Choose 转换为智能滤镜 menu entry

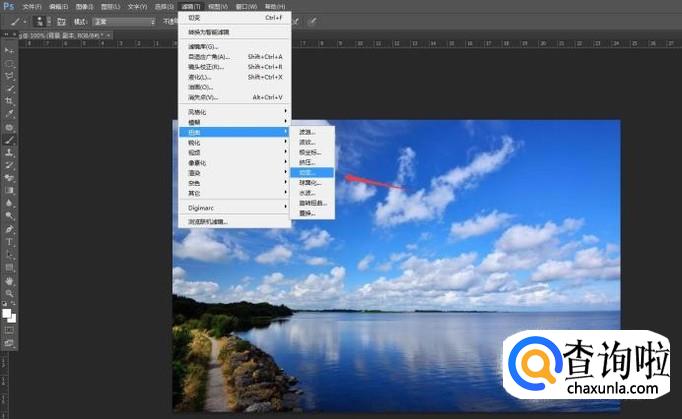pos(234,32)
